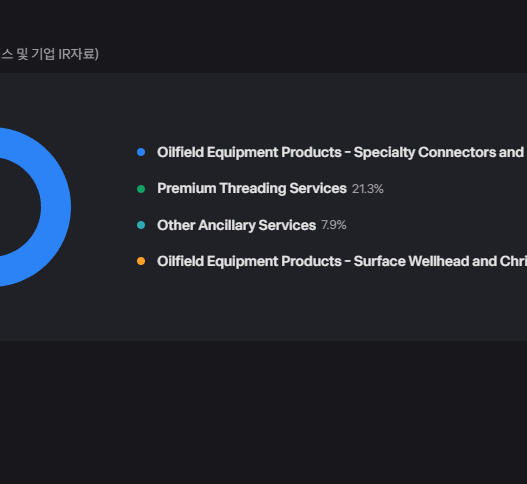Select the Surface Wellhead legend label
This screenshot has height=484, width=527.
pos(342,261)
